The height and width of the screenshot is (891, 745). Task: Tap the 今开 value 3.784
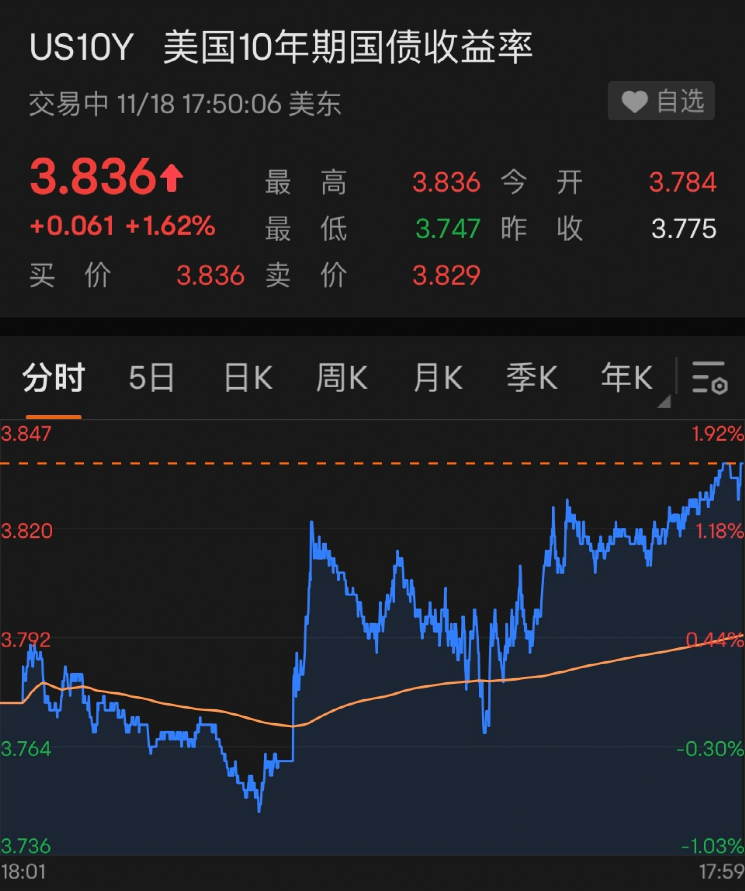click(682, 183)
